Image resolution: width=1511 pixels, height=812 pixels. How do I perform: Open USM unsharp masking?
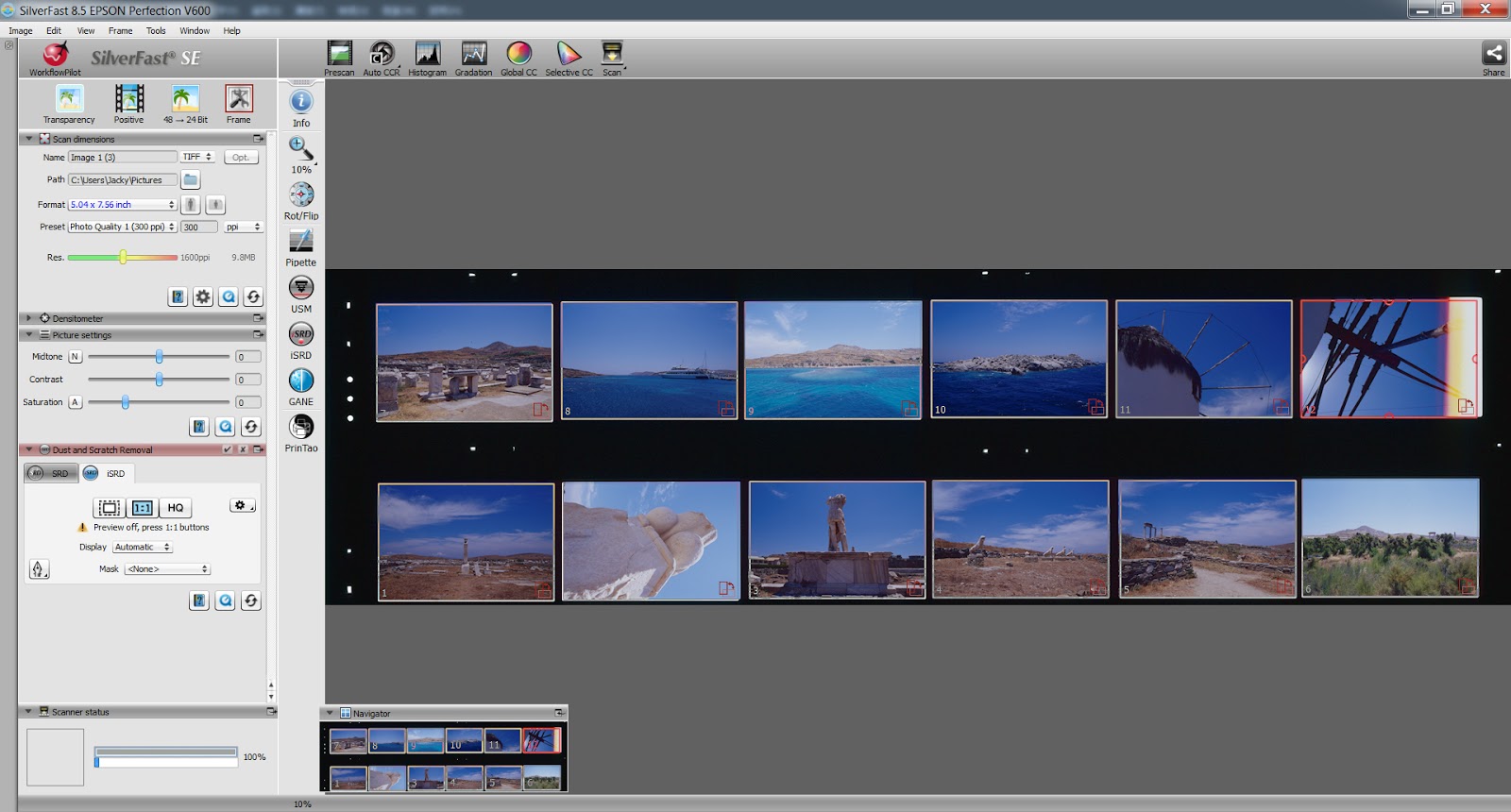pyautogui.click(x=301, y=293)
